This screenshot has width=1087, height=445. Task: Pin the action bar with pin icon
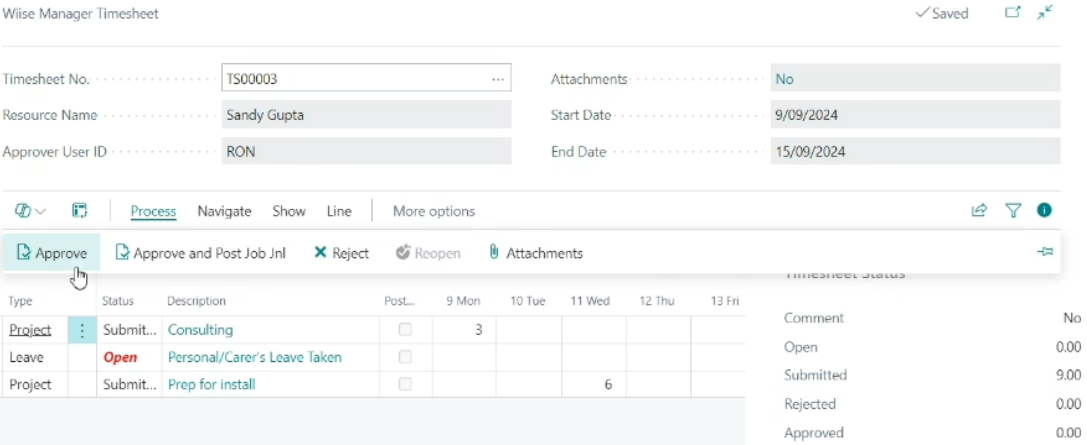click(x=1045, y=252)
